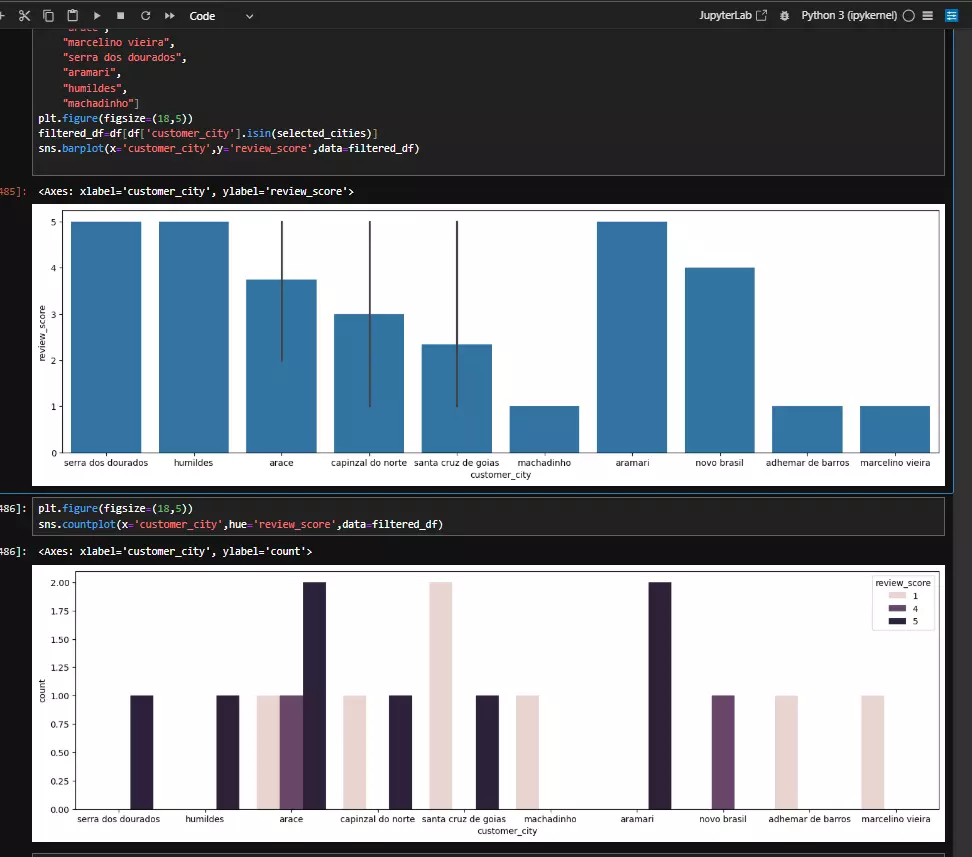Check the kernel status circle indicator
The width and height of the screenshot is (972, 857).
(909, 16)
